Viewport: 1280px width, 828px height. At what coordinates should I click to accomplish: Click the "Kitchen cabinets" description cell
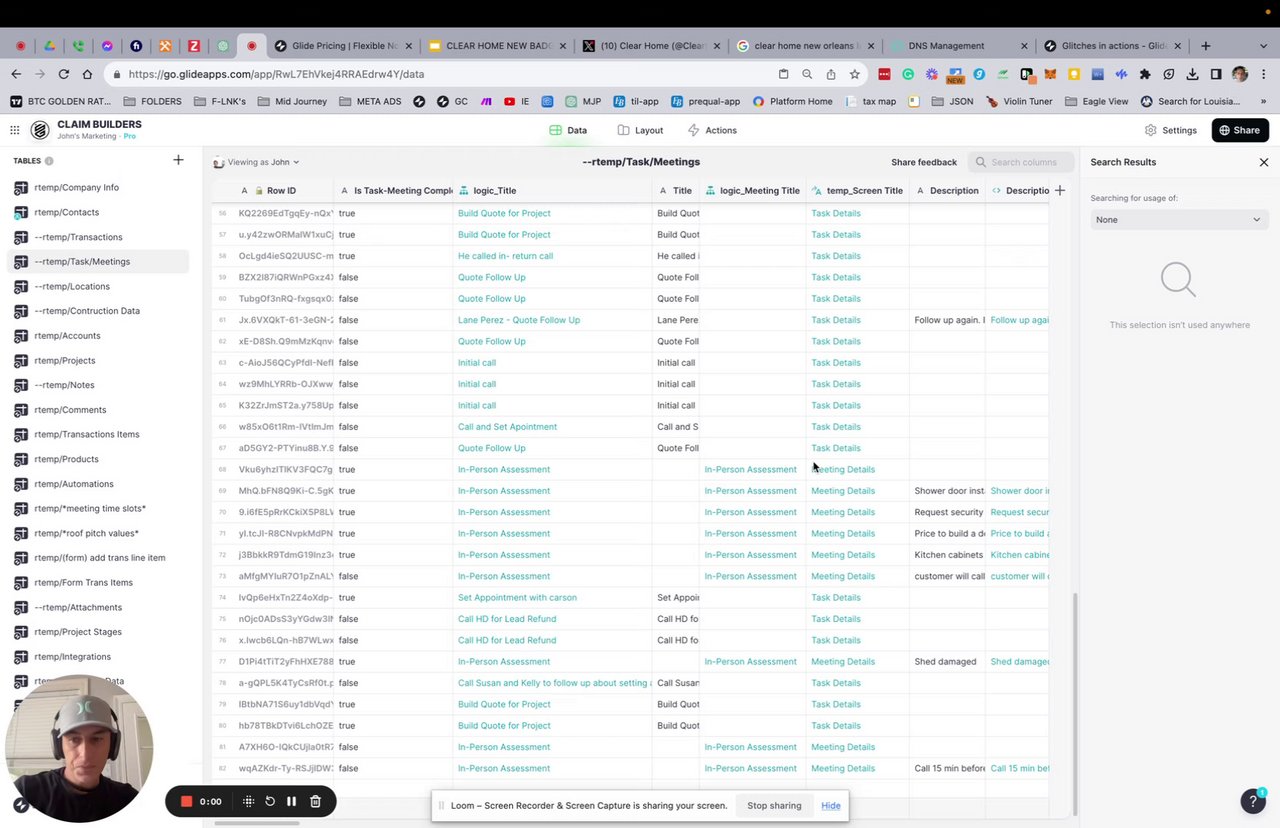point(947,555)
